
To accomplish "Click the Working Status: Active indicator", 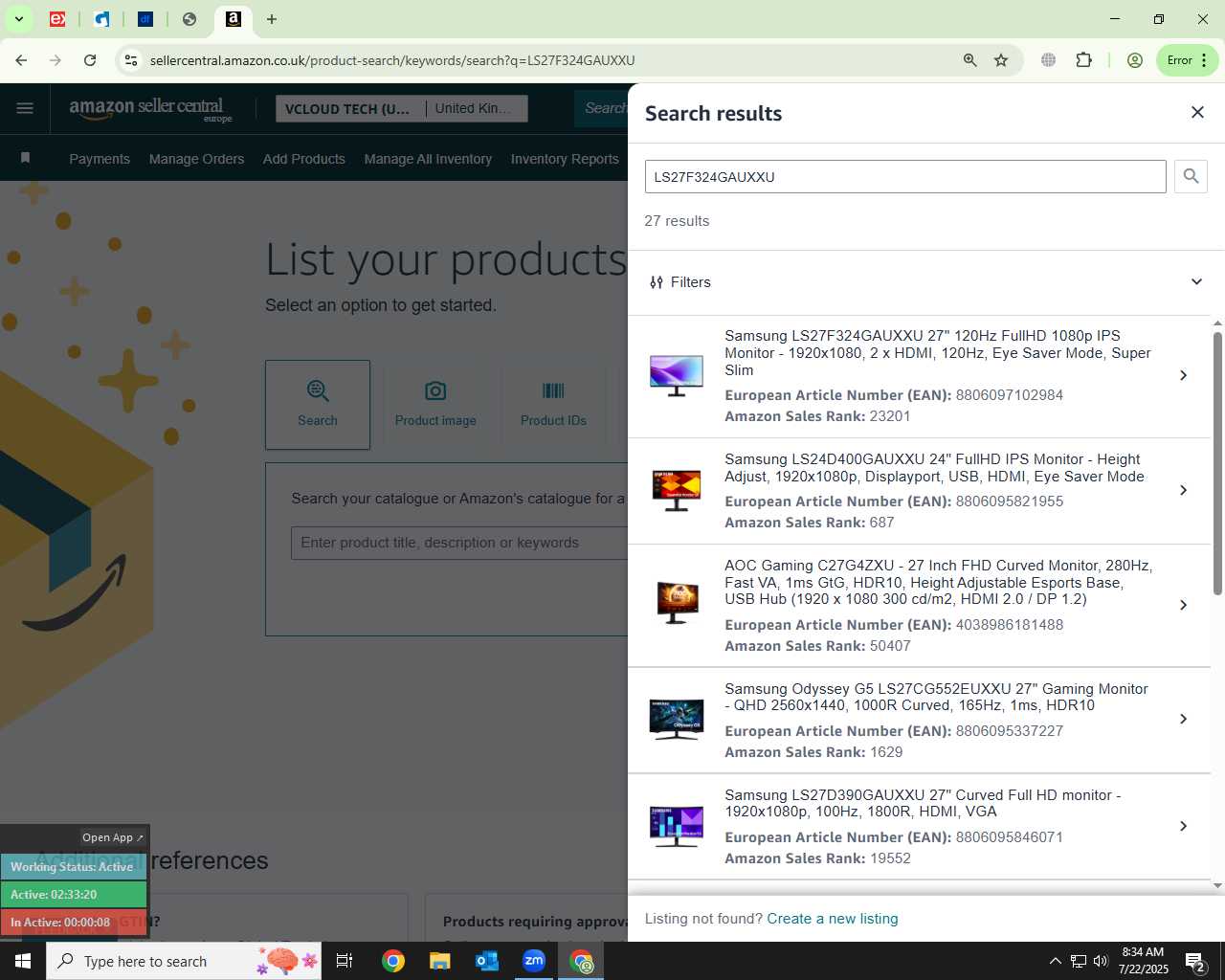I will [x=73, y=867].
